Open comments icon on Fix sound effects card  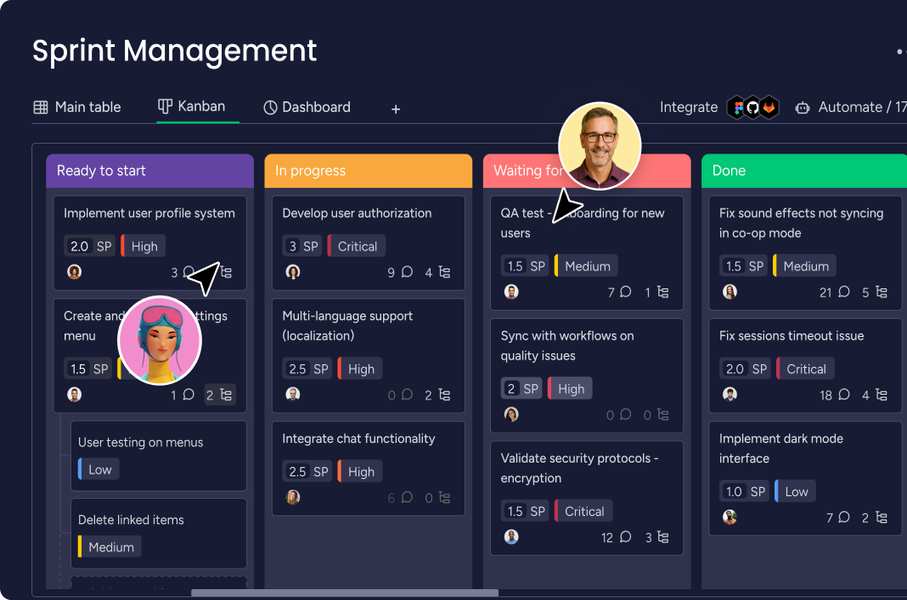[844, 292]
